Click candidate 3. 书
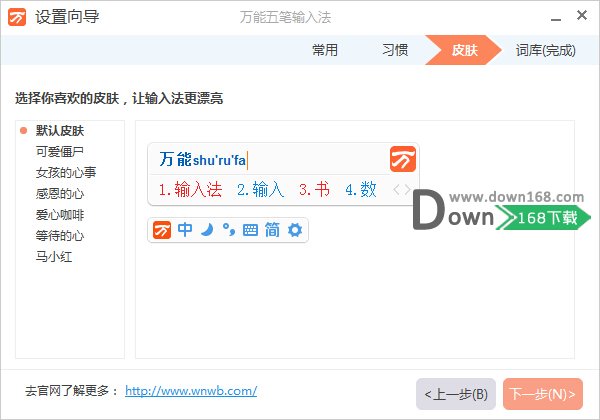Image resolution: width=600 pixels, height=420 pixels. pyautogui.click(x=314, y=189)
